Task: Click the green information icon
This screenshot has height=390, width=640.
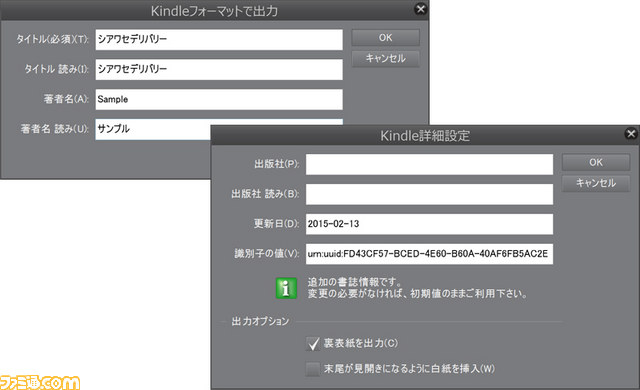Action: point(286,288)
